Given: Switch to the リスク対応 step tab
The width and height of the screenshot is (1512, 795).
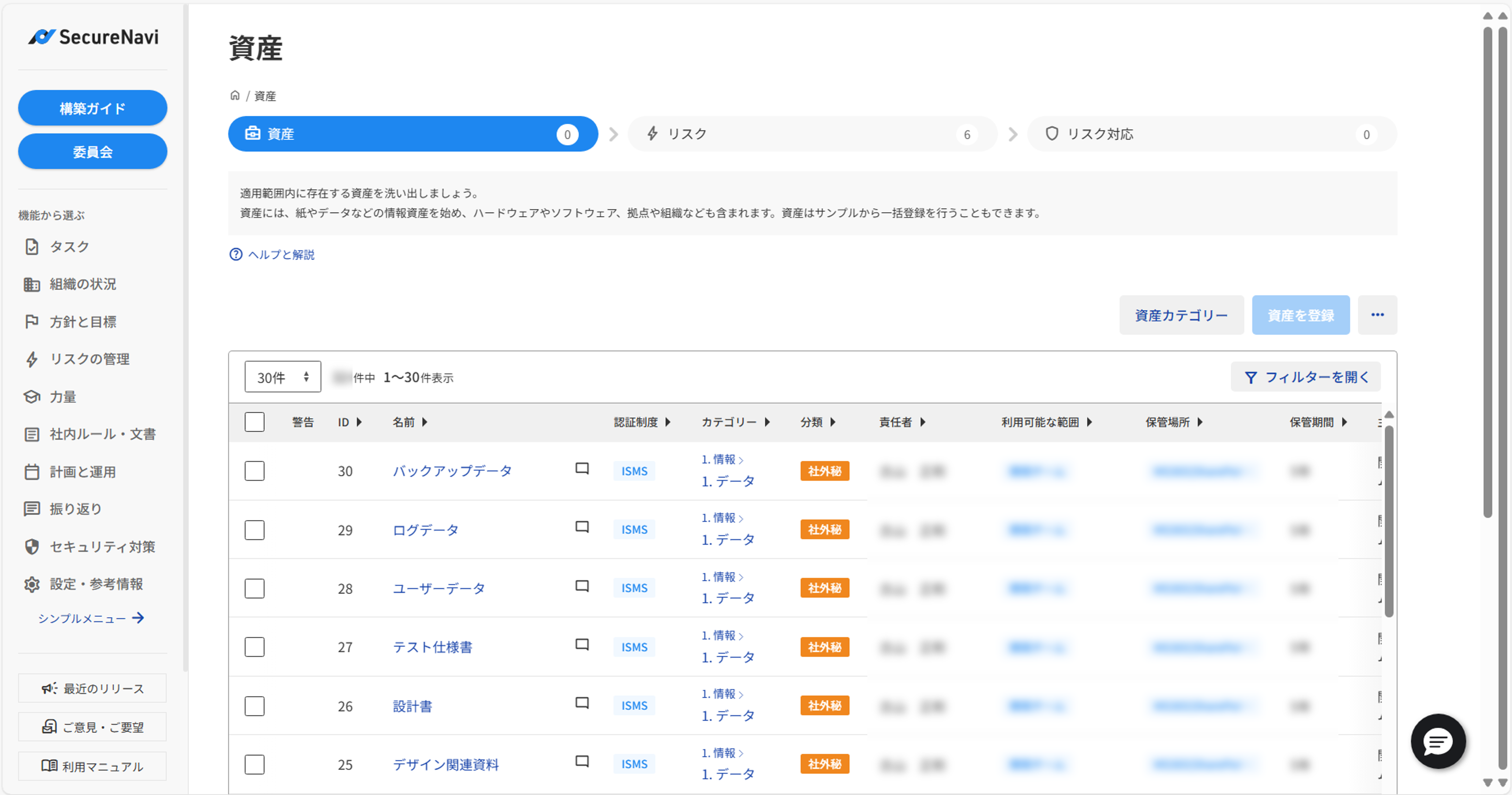Looking at the screenshot, I should (1212, 134).
